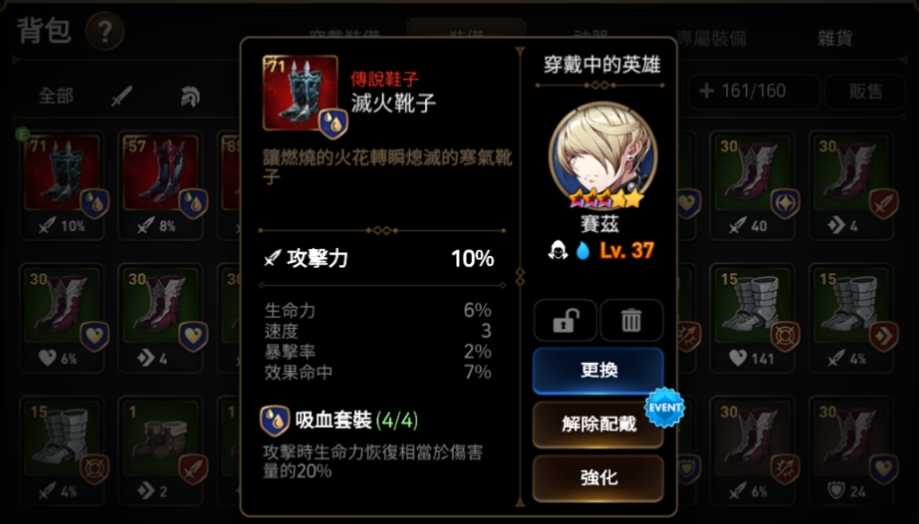Select the helmet filter icon
This screenshot has width=919, height=524.
click(x=190, y=96)
